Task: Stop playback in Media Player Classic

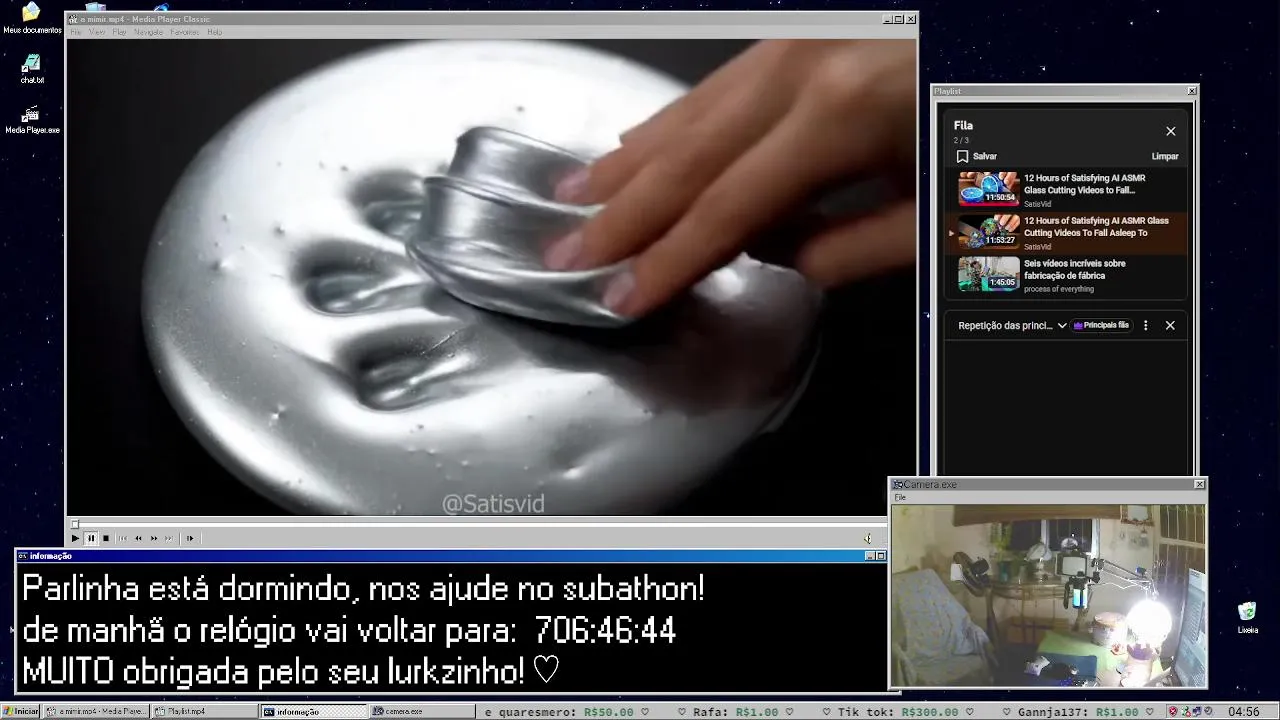Action: [x=106, y=538]
